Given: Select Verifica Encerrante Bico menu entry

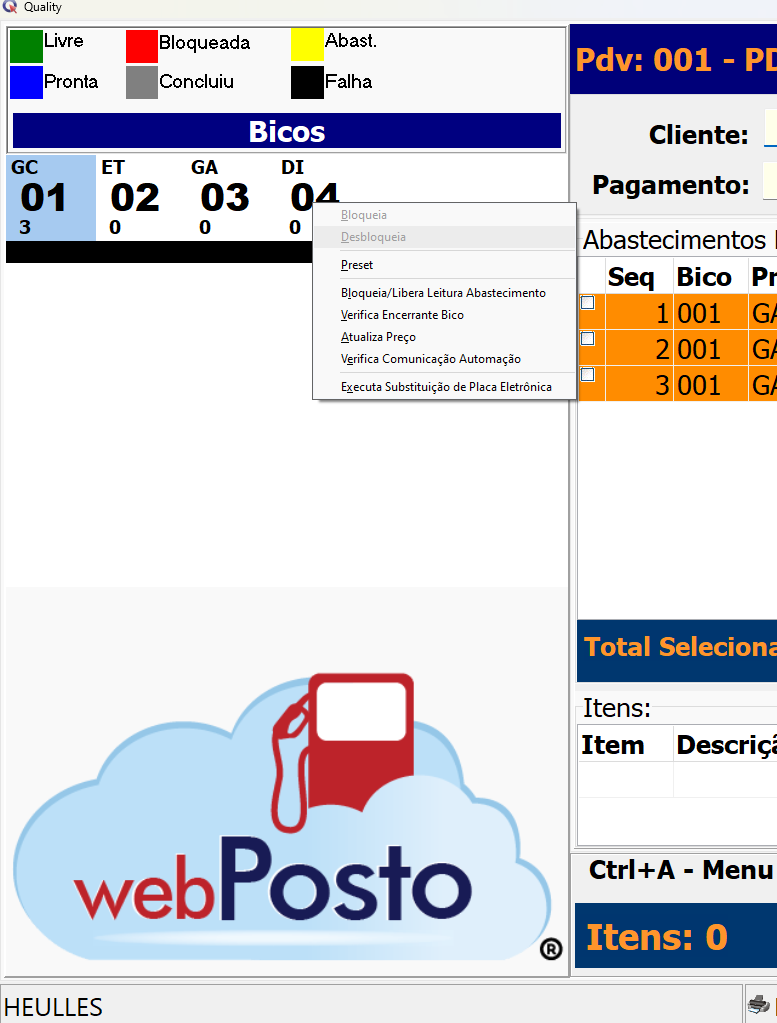Looking at the screenshot, I should [444, 315].
